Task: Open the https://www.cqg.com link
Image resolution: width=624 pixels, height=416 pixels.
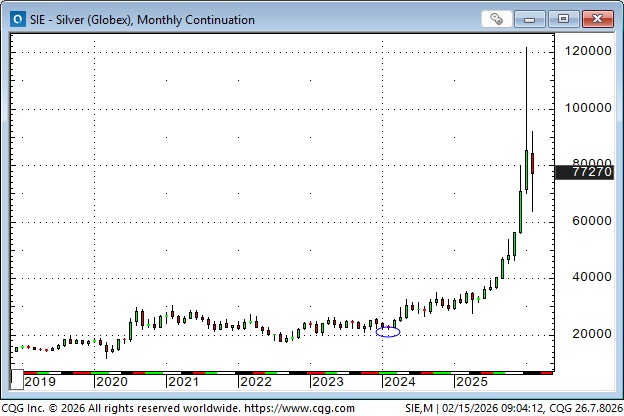Action: click(298, 408)
